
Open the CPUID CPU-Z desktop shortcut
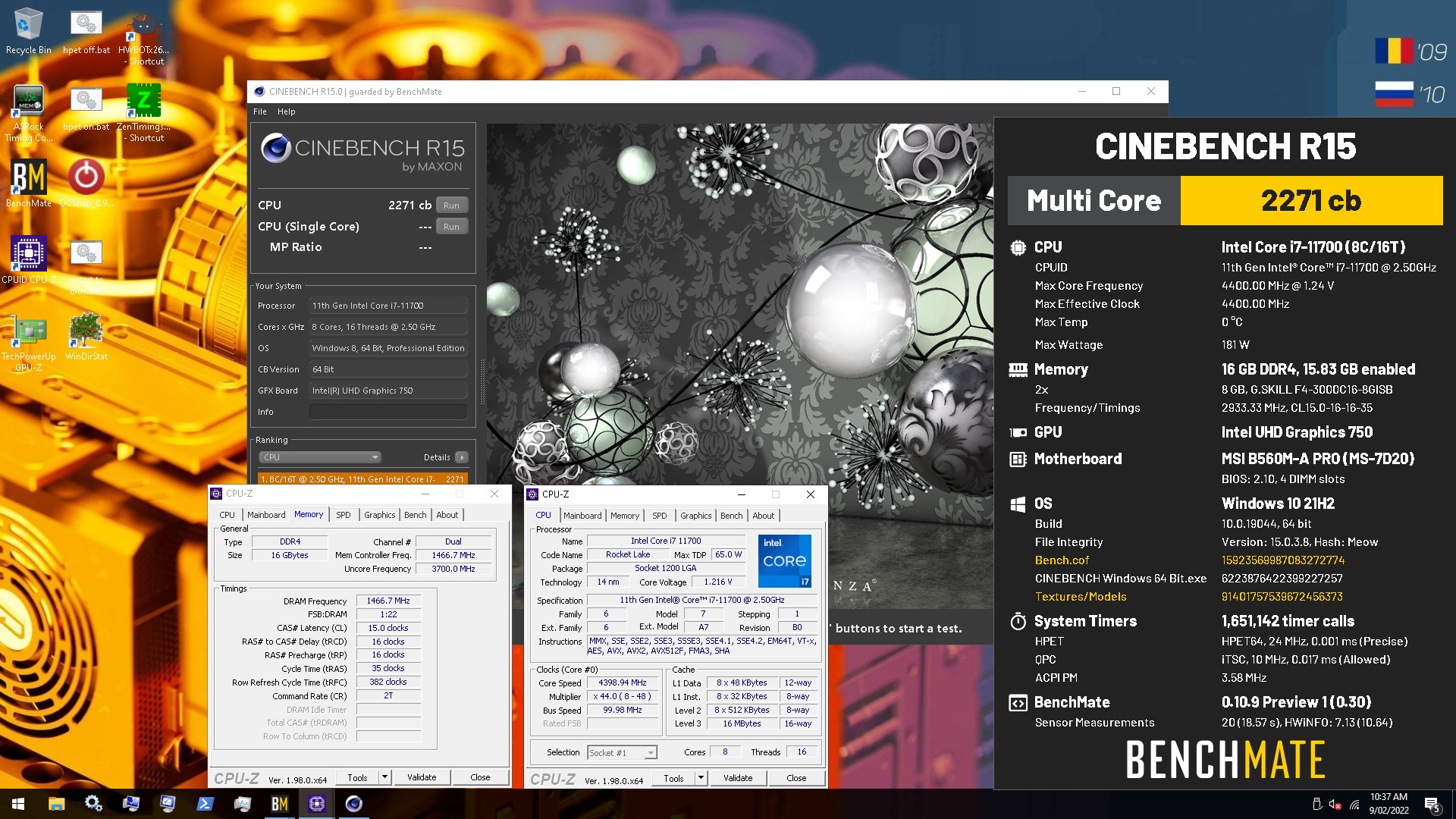(x=28, y=259)
